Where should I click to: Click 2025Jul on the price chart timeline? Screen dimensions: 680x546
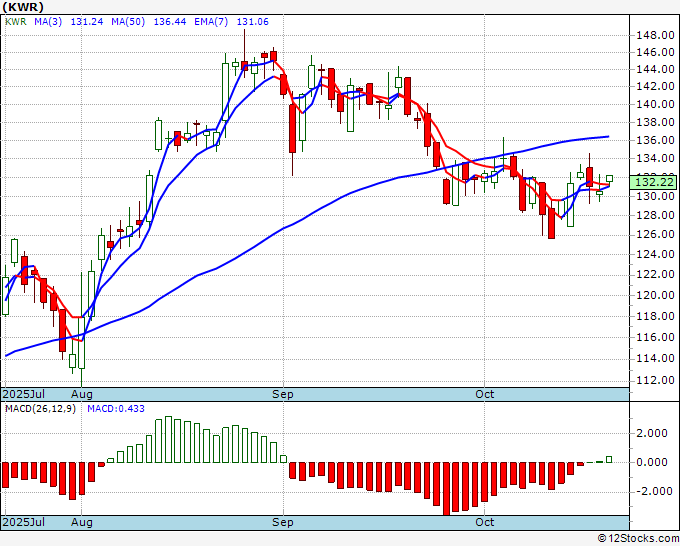tap(23, 394)
